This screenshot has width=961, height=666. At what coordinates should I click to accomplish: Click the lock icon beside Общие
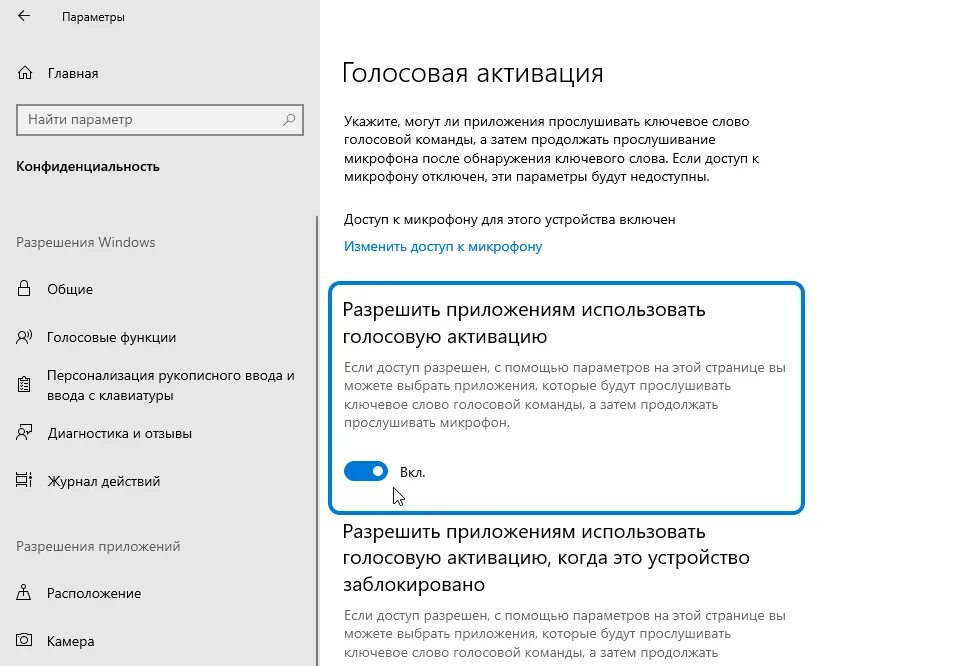(x=24, y=289)
